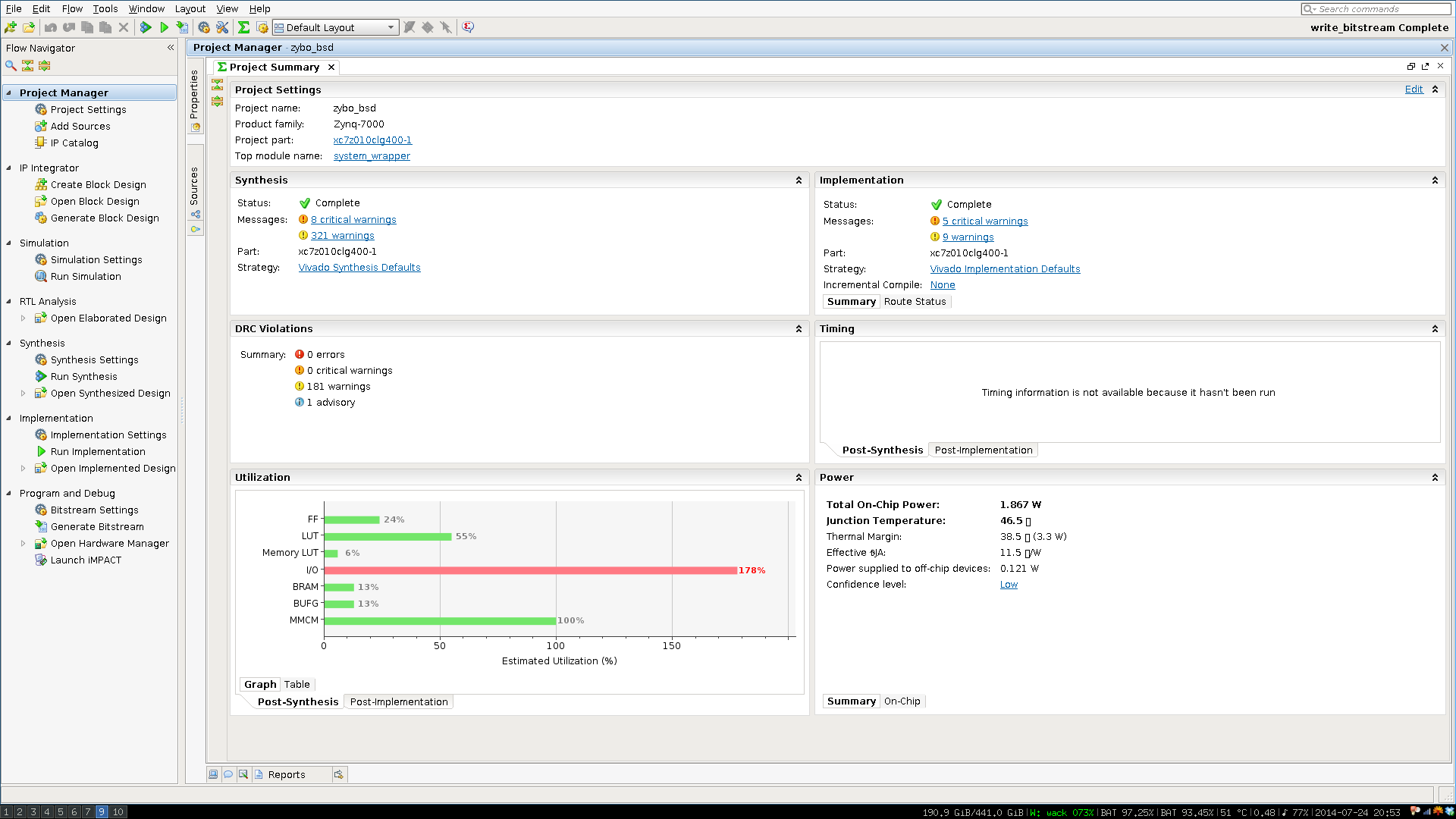1456x819 pixels.
Task: Click the Run Synthesis toolbar icon
Action: (x=146, y=27)
